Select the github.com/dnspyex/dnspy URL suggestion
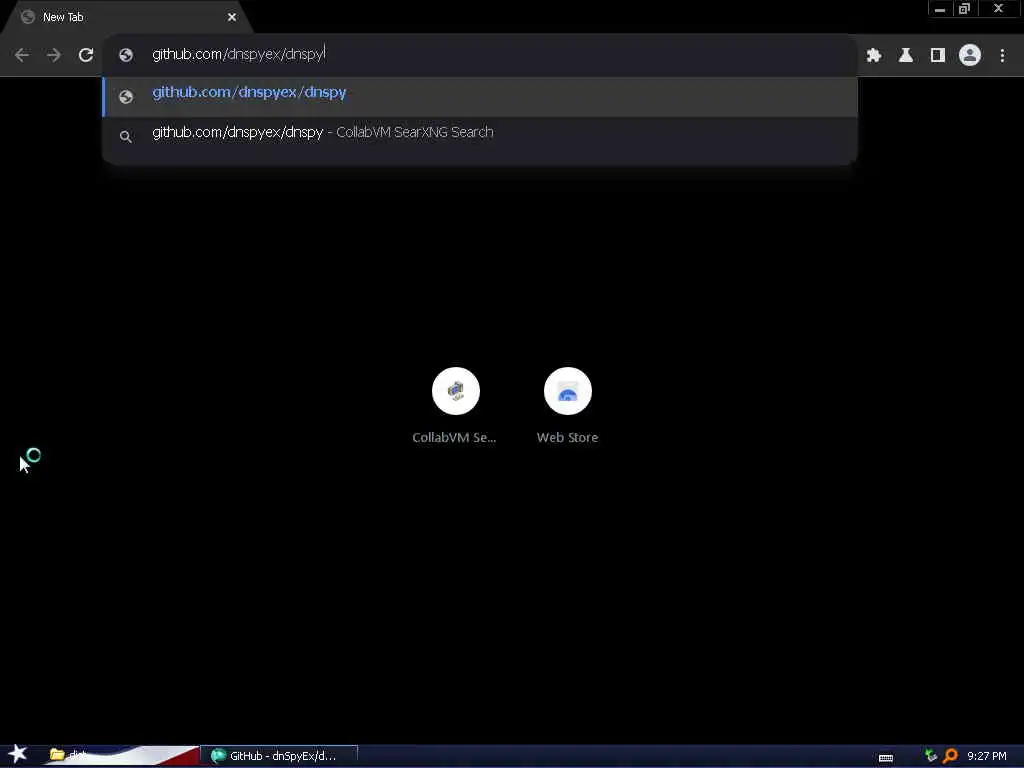The width and height of the screenshot is (1024, 768). coord(480,97)
